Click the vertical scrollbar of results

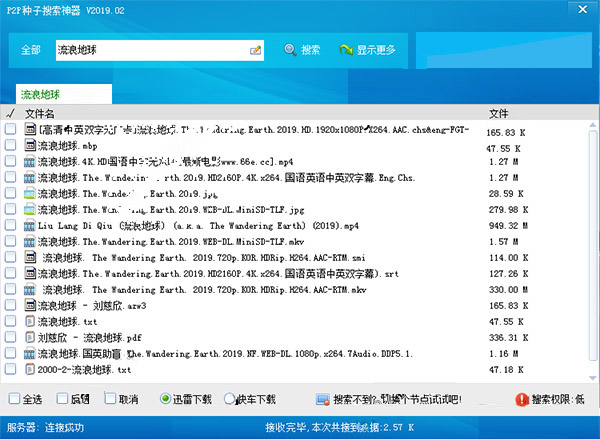click(x=592, y=245)
